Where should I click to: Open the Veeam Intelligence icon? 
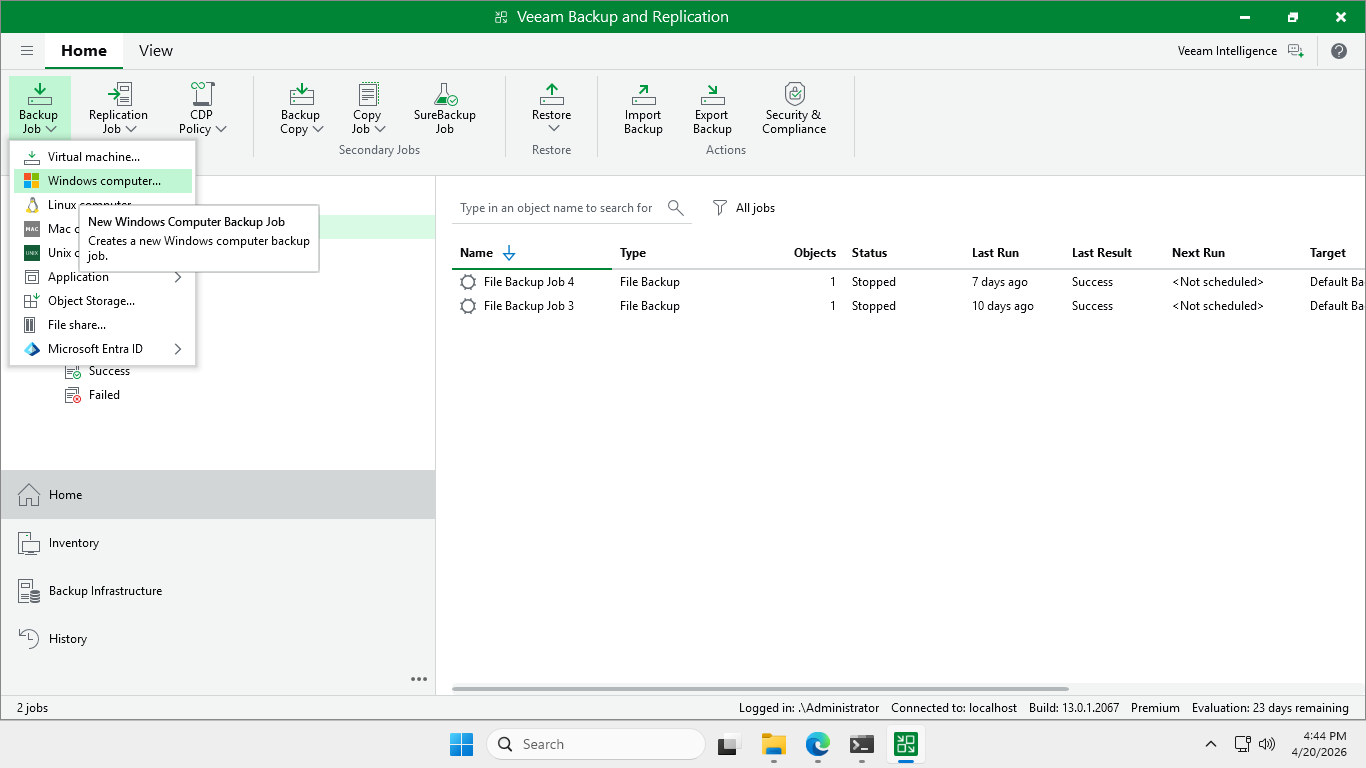(x=1296, y=51)
